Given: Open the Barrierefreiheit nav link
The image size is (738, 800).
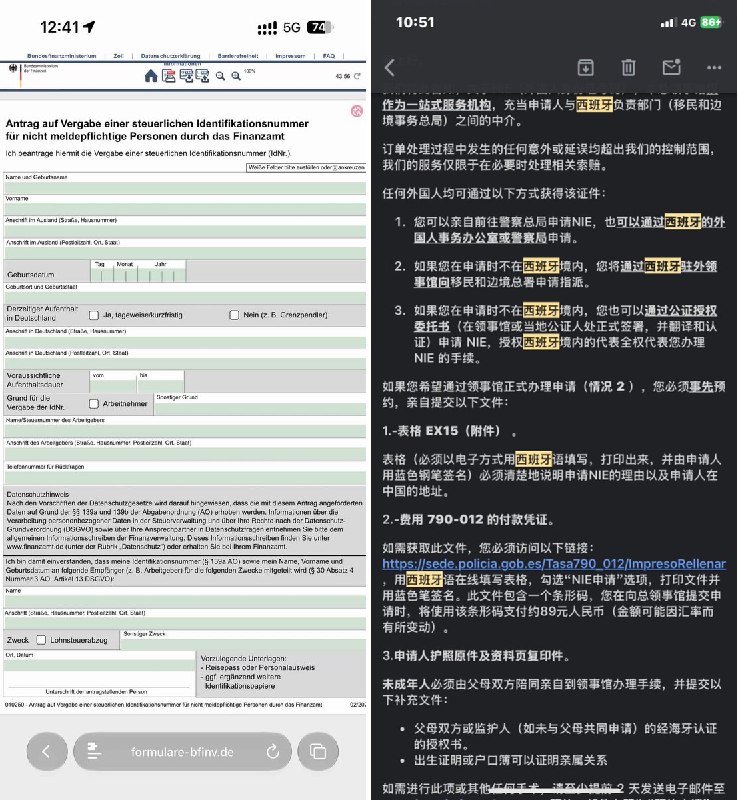Looking at the screenshot, I should tap(238, 56).
